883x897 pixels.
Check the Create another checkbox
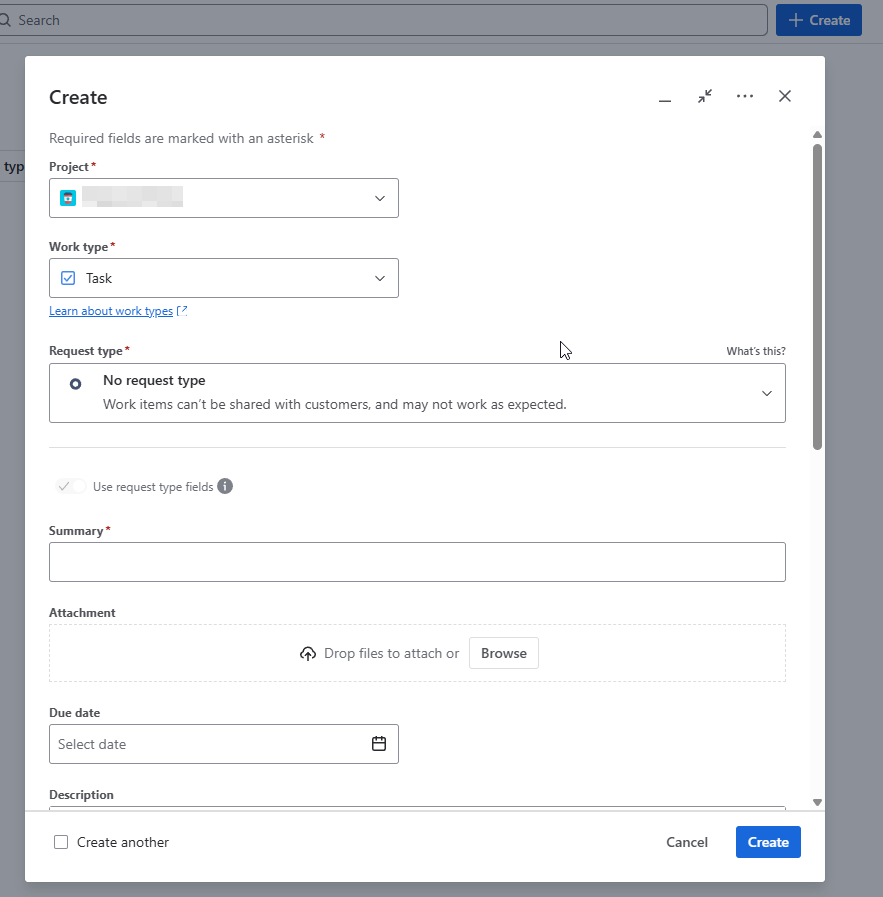click(61, 842)
